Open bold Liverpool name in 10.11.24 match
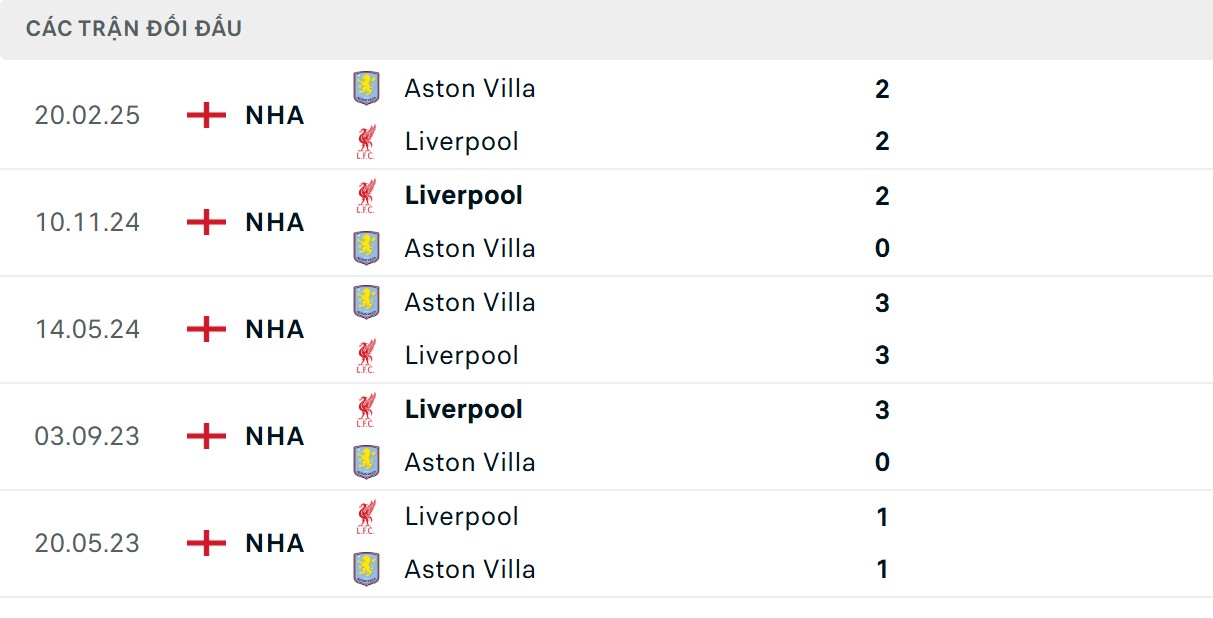Viewport: 1213px width, 618px height. pyautogui.click(x=463, y=195)
